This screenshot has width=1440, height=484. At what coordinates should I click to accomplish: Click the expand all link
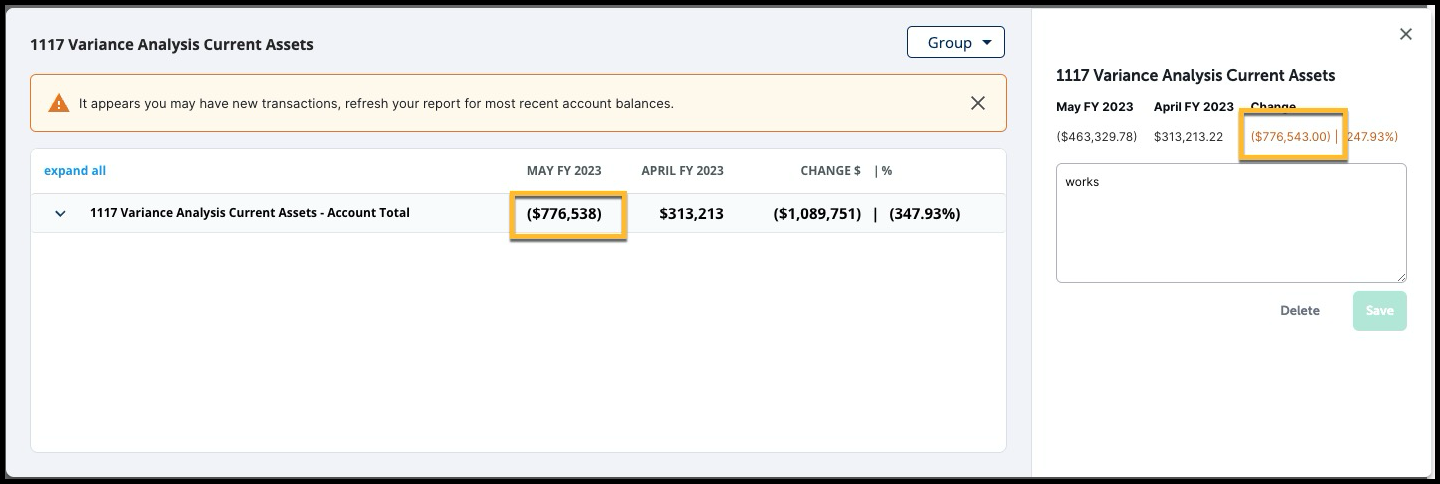[x=75, y=171]
